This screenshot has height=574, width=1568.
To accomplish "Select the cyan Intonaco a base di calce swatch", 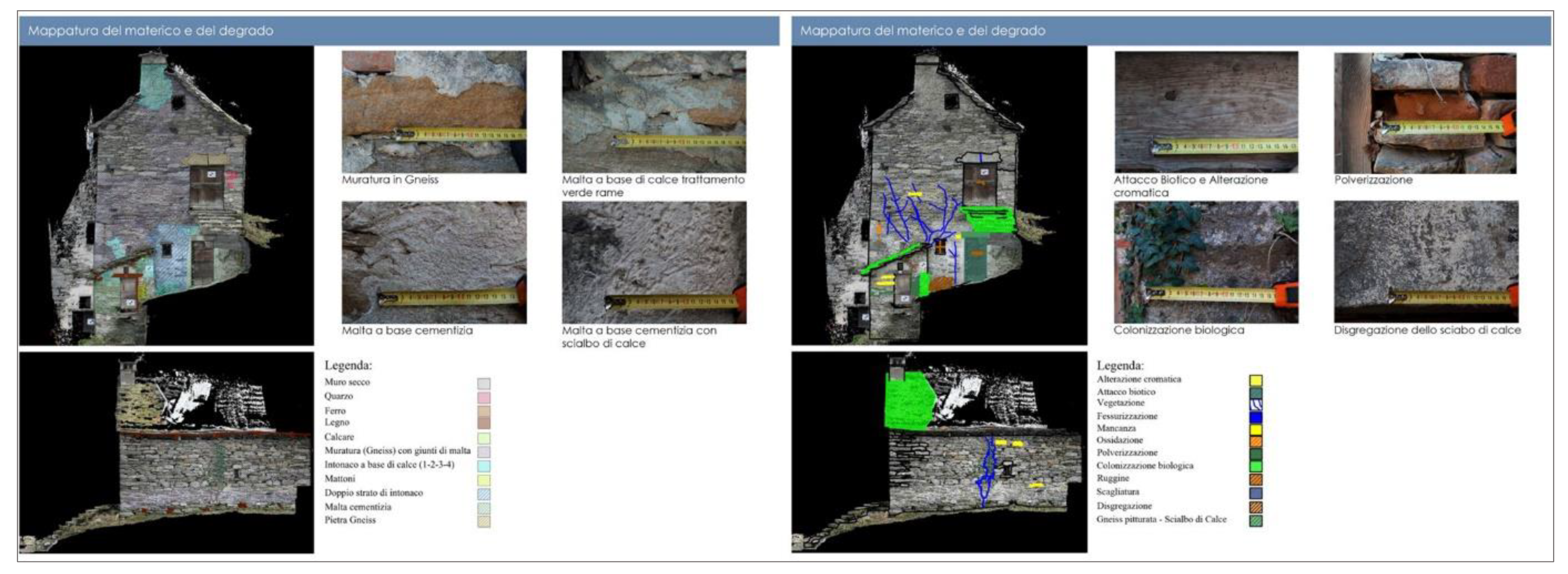I will 484,466.
